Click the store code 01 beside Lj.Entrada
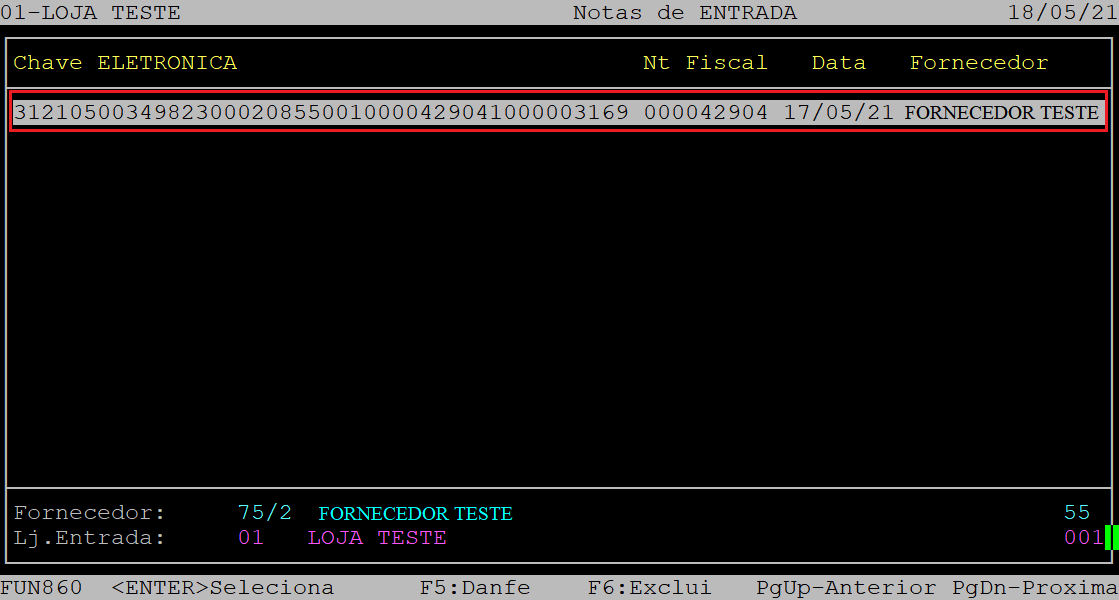1119x600 pixels. pos(250,538)
